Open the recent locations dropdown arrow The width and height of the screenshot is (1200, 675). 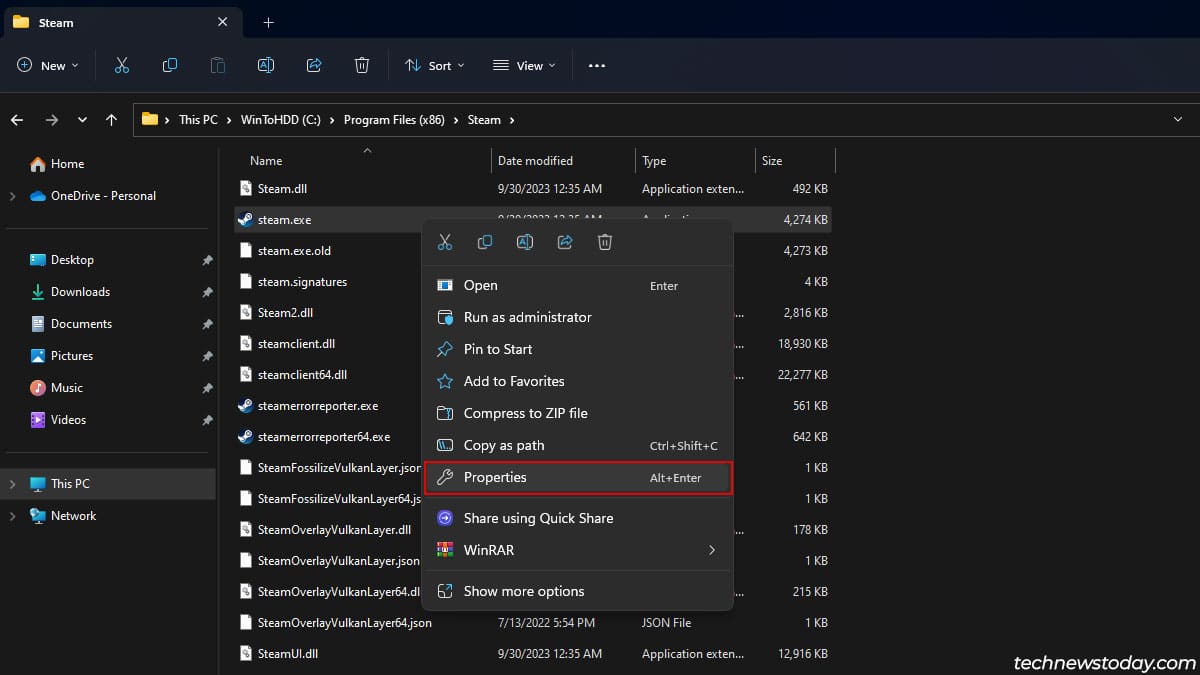[x=82, y=119]
